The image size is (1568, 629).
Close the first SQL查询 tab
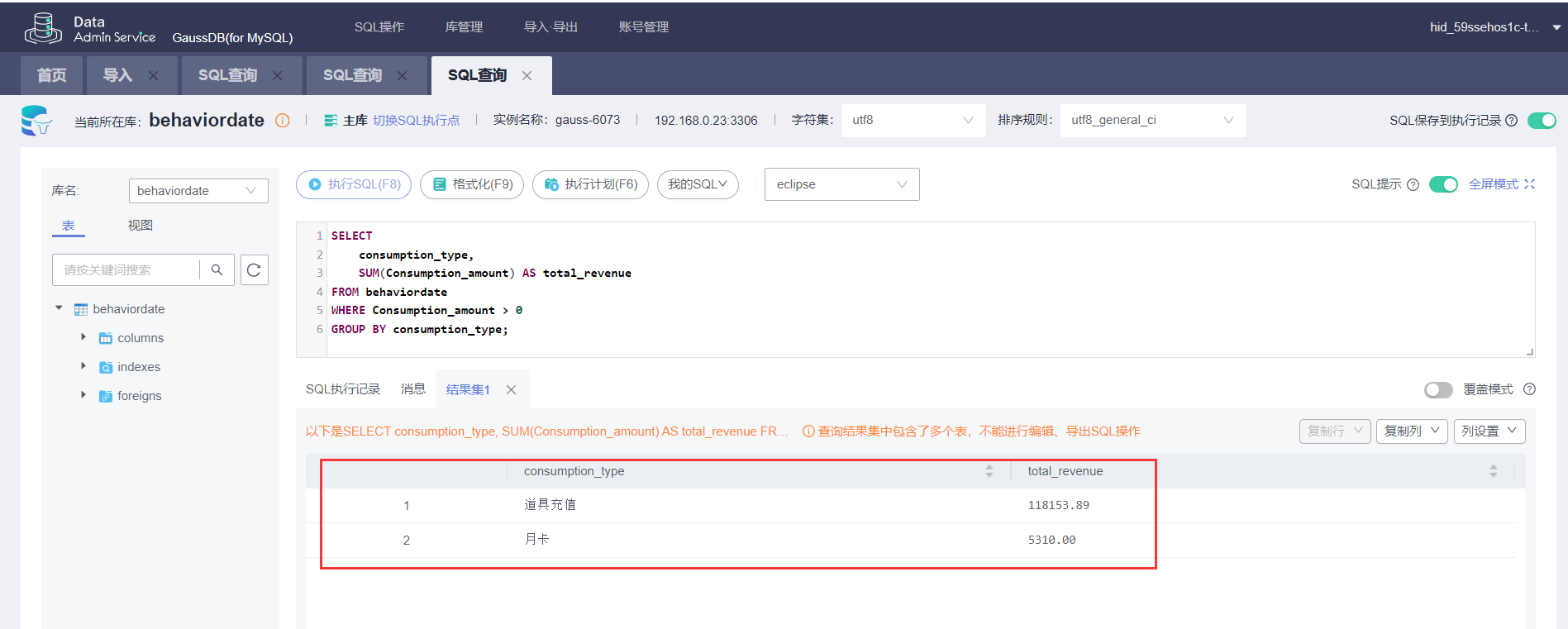point(278,75)
